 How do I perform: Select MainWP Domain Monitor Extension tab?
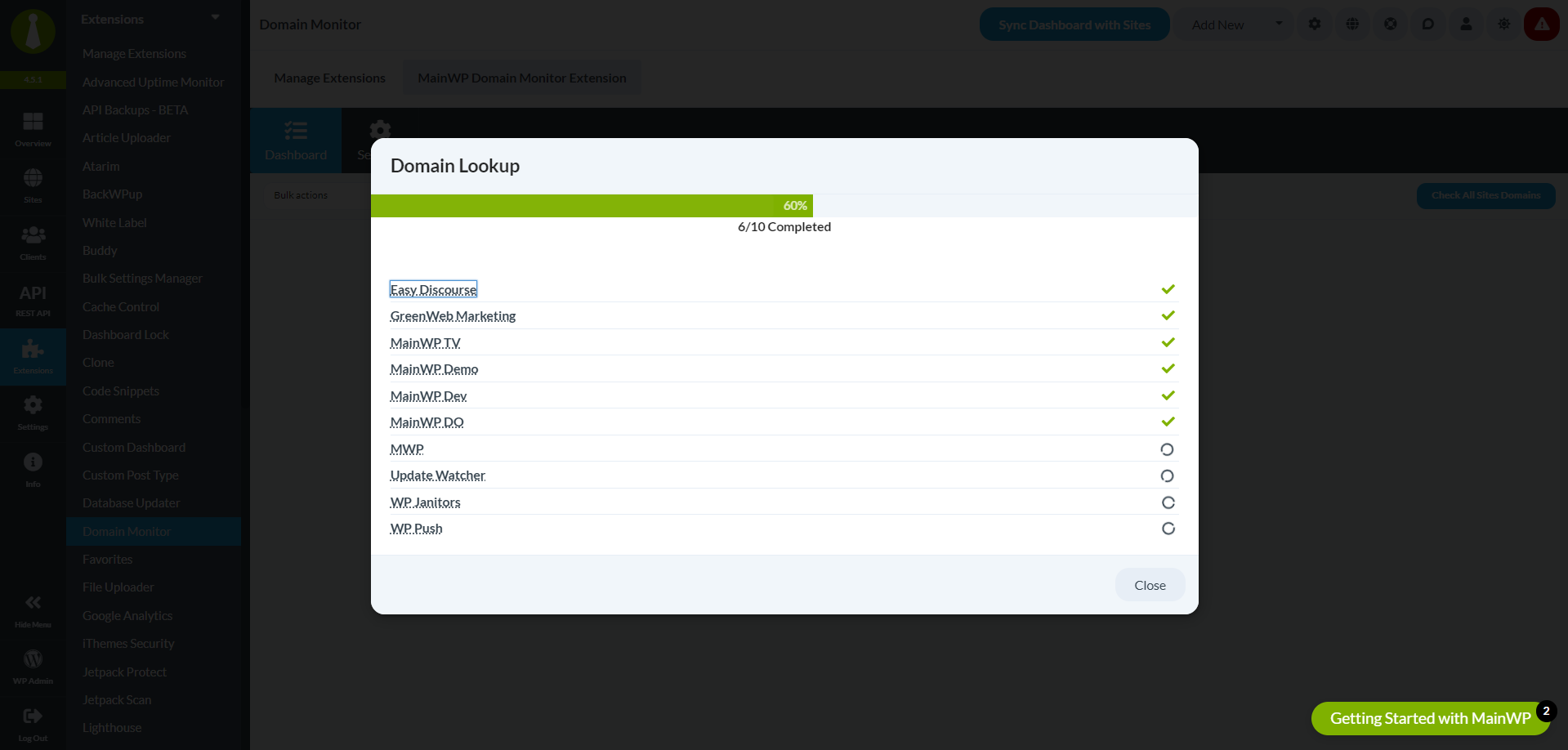tap(522, 78)
